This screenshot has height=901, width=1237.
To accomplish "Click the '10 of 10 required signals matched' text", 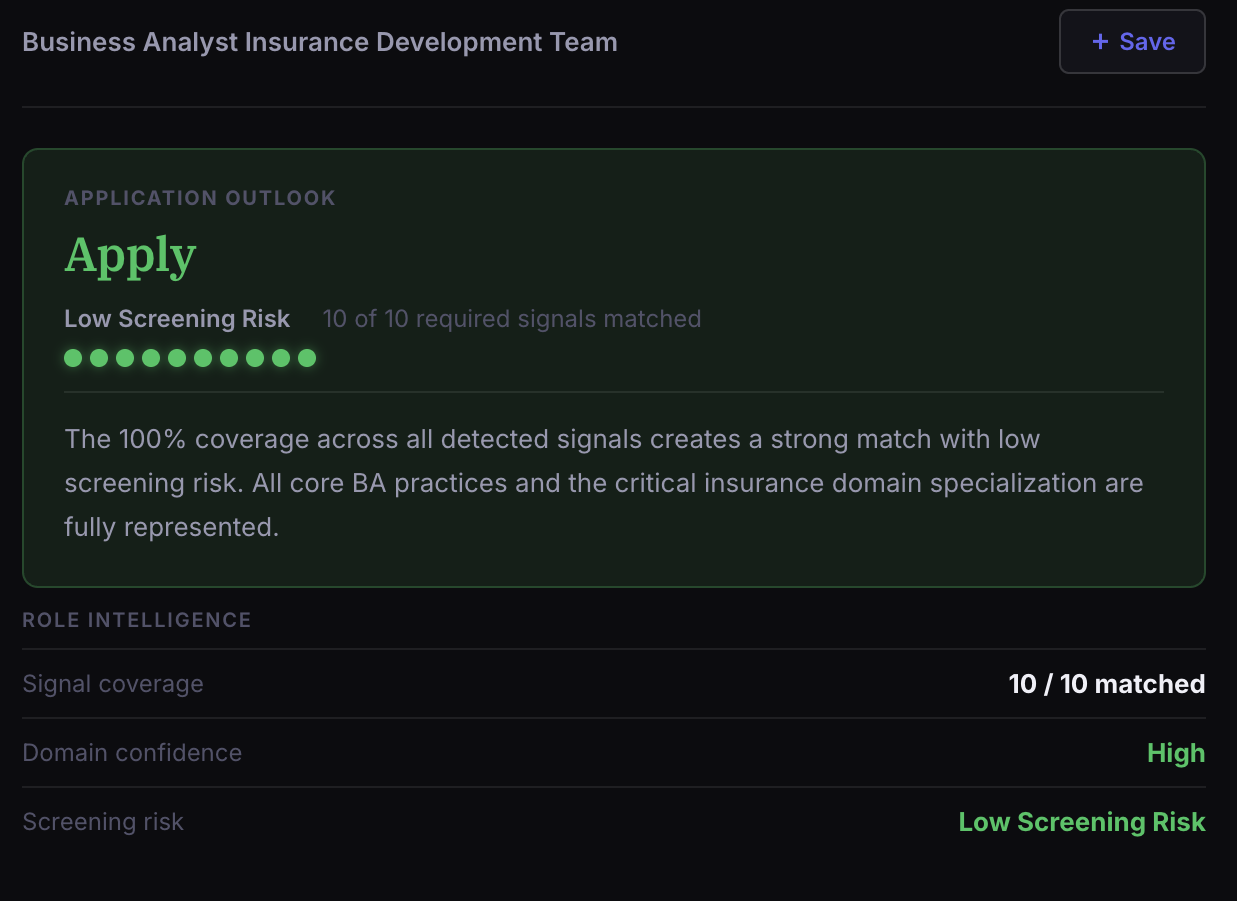I will (x=511, y=319).
